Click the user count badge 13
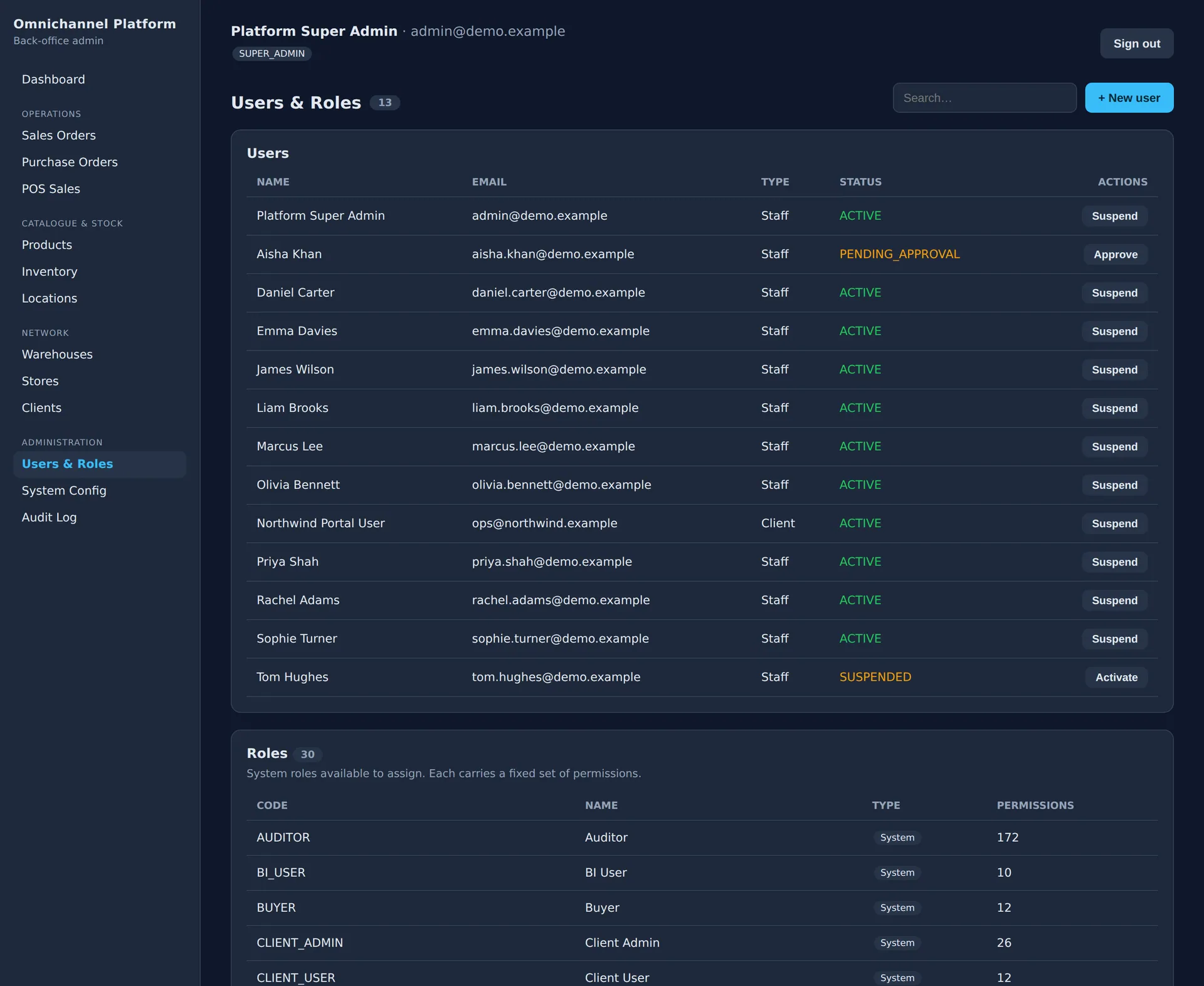The width and height of the screenshot is (1204, 986). click(384, 103)
